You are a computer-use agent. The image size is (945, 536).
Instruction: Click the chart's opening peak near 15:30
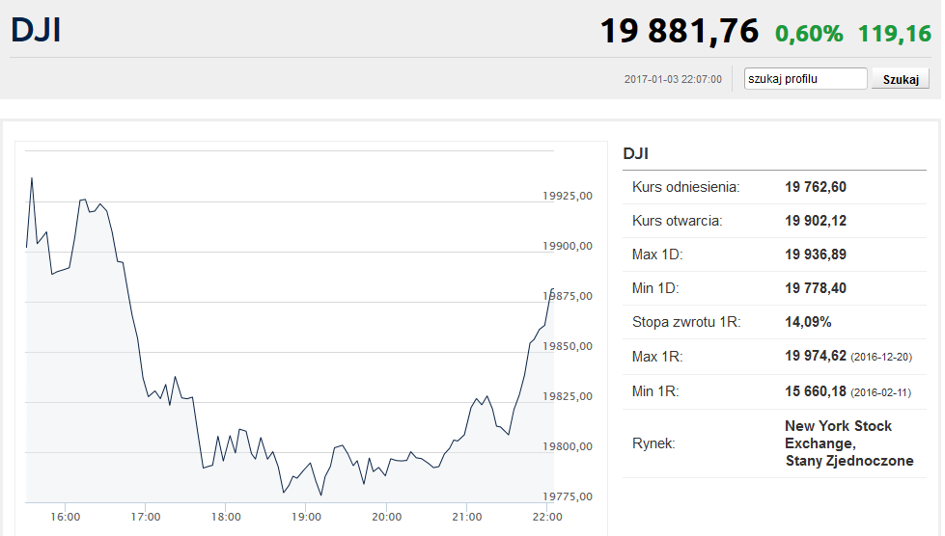click(32, 178)
